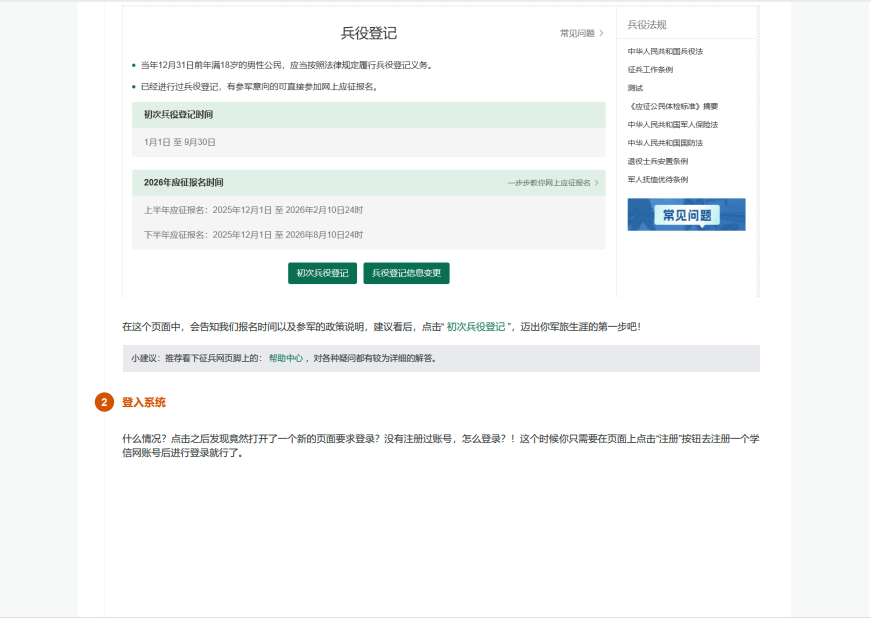Click the 常见问题 blue banner in sidebar
The height and width of the screenshot is (618, 871).
pos(686,214)
